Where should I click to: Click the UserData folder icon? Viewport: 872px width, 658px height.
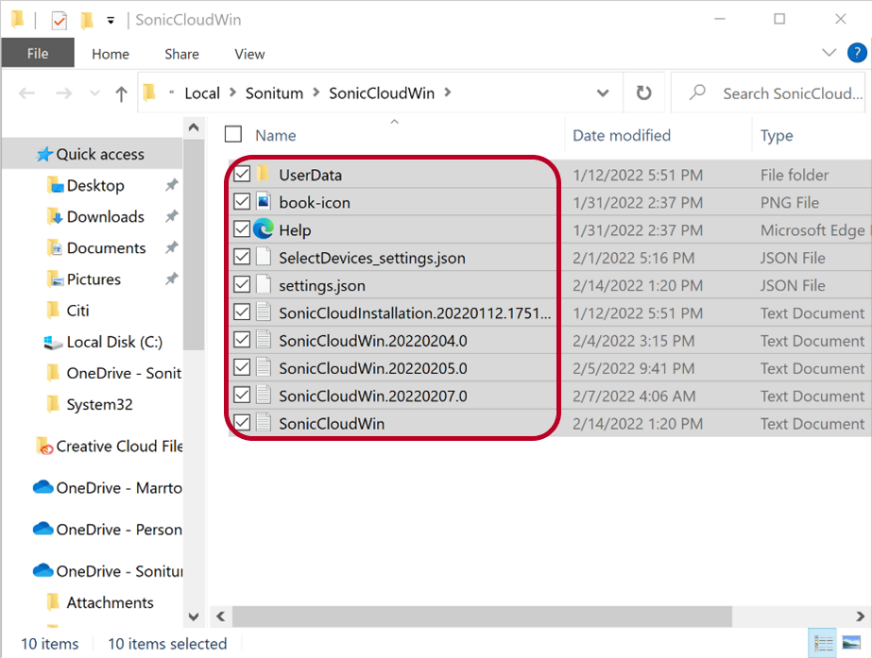264,174
